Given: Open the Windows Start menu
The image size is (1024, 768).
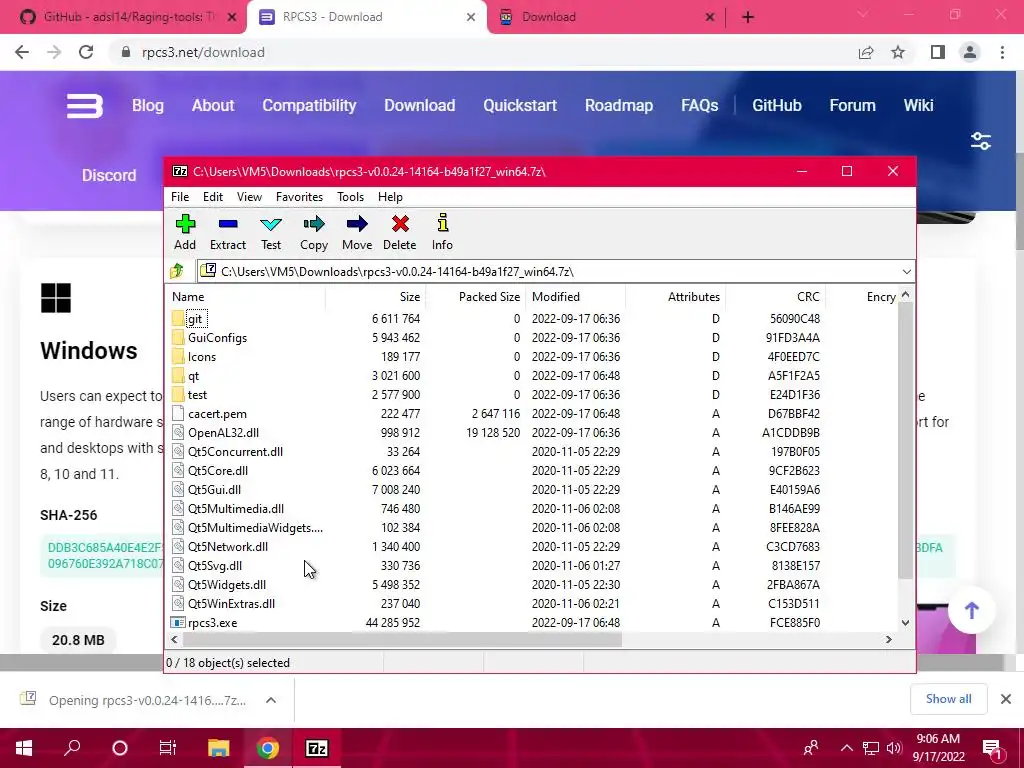Looking at the screenshot, I should 24,748.
